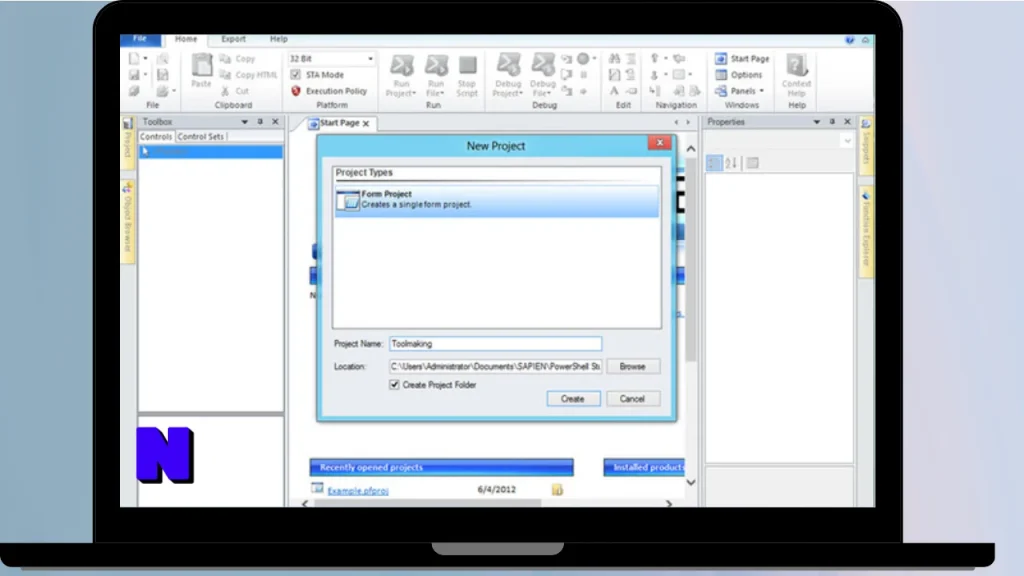
Task: Select the Pointer item in Toolbox
Action: coord(211,152)
